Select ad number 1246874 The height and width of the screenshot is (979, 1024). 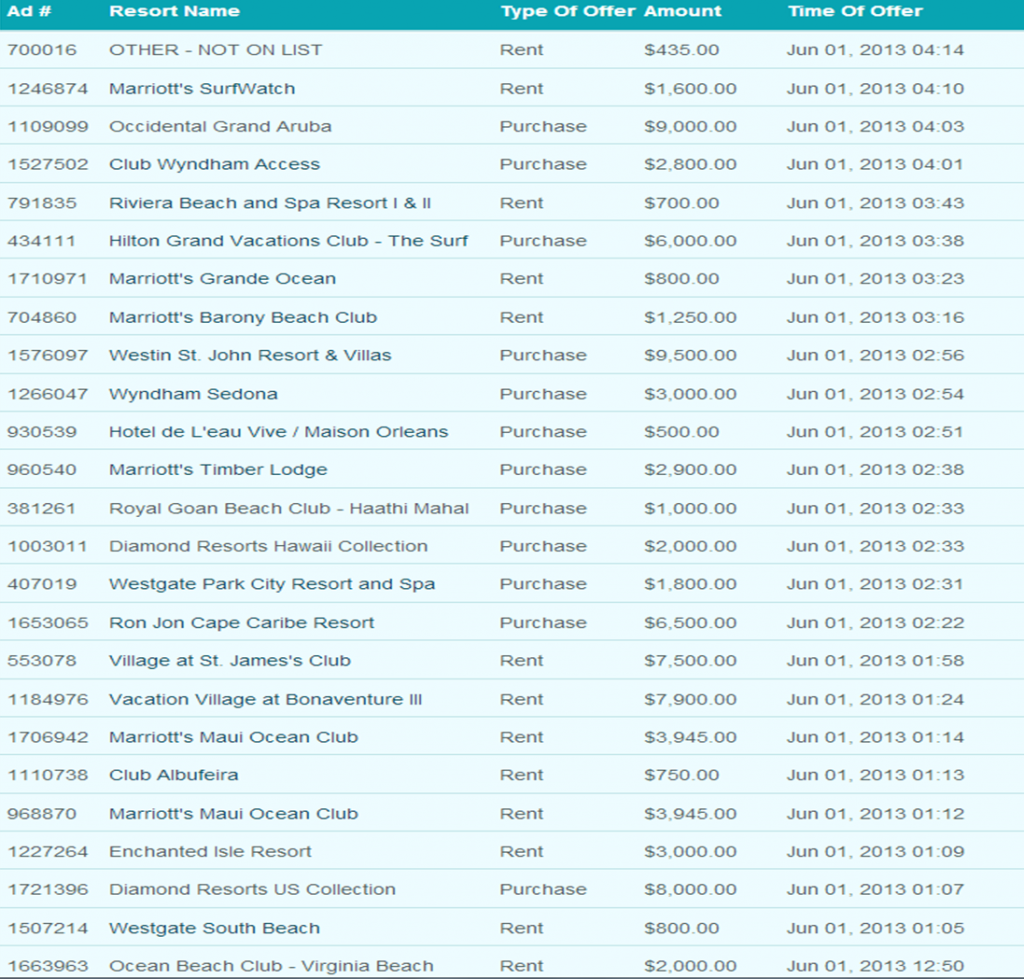(48, 88)
